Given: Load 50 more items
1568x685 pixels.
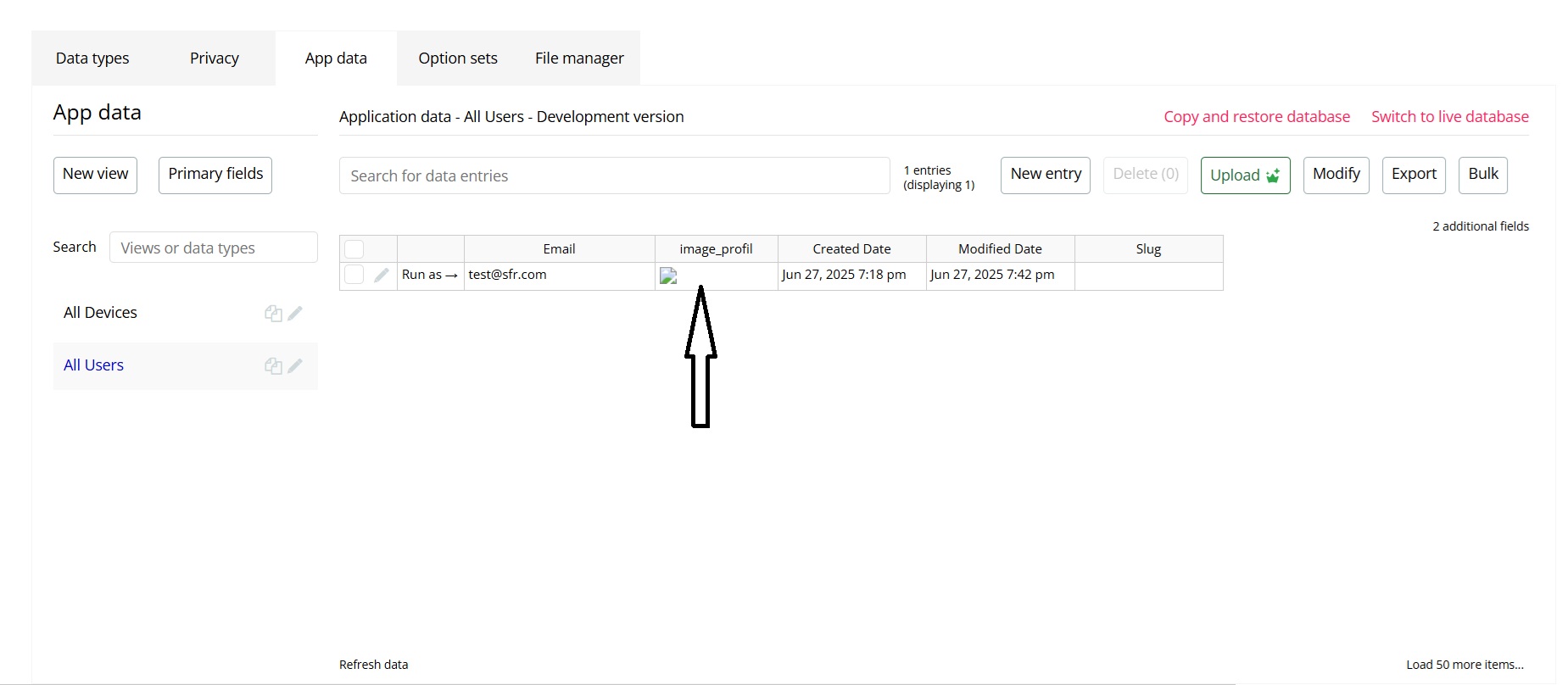Looking at the screenshot, I should click(x=1465, y=665).
